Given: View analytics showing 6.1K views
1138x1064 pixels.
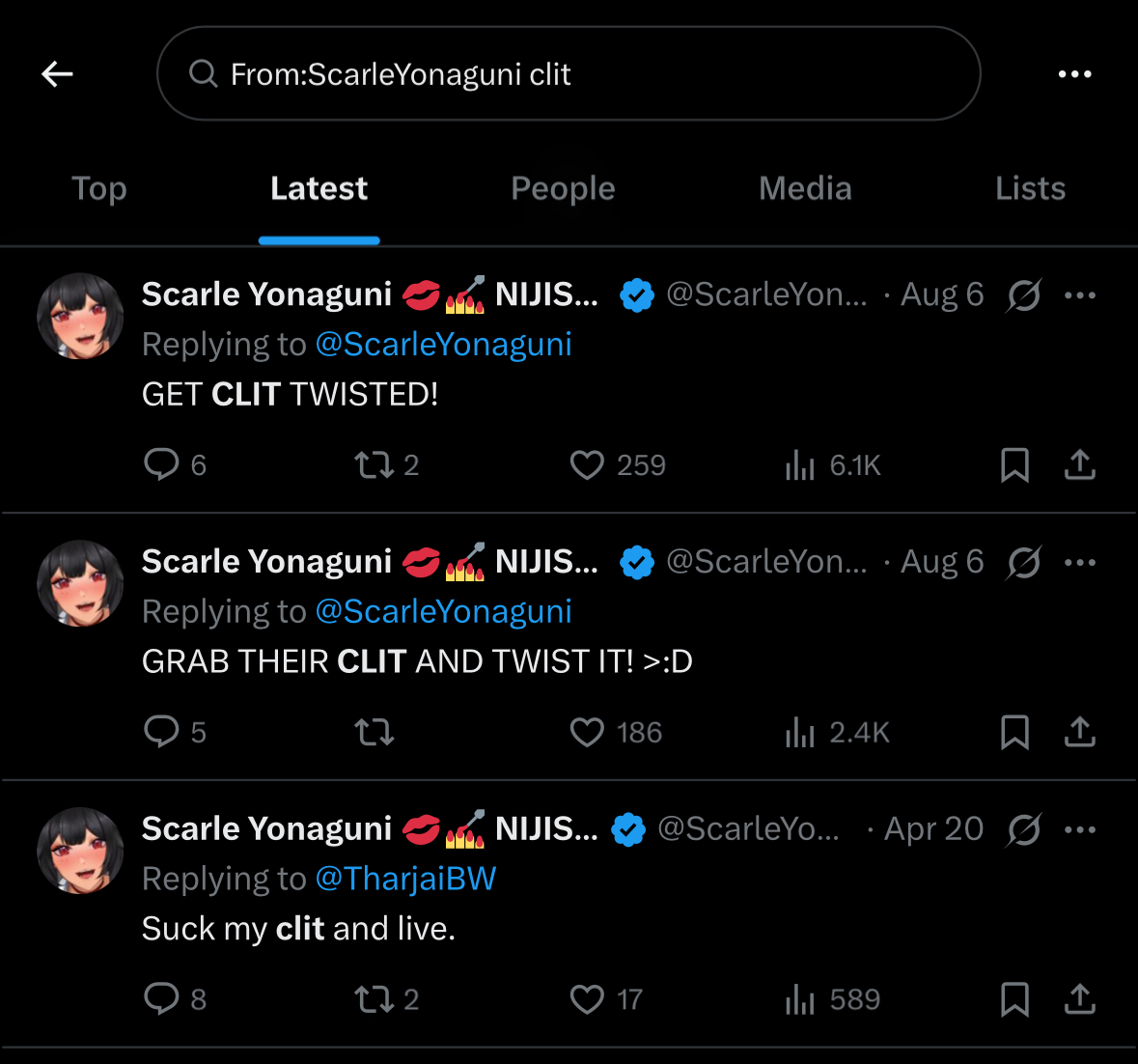Looking at the screenshot, I should pyautogui.click(x=800, y=464).
